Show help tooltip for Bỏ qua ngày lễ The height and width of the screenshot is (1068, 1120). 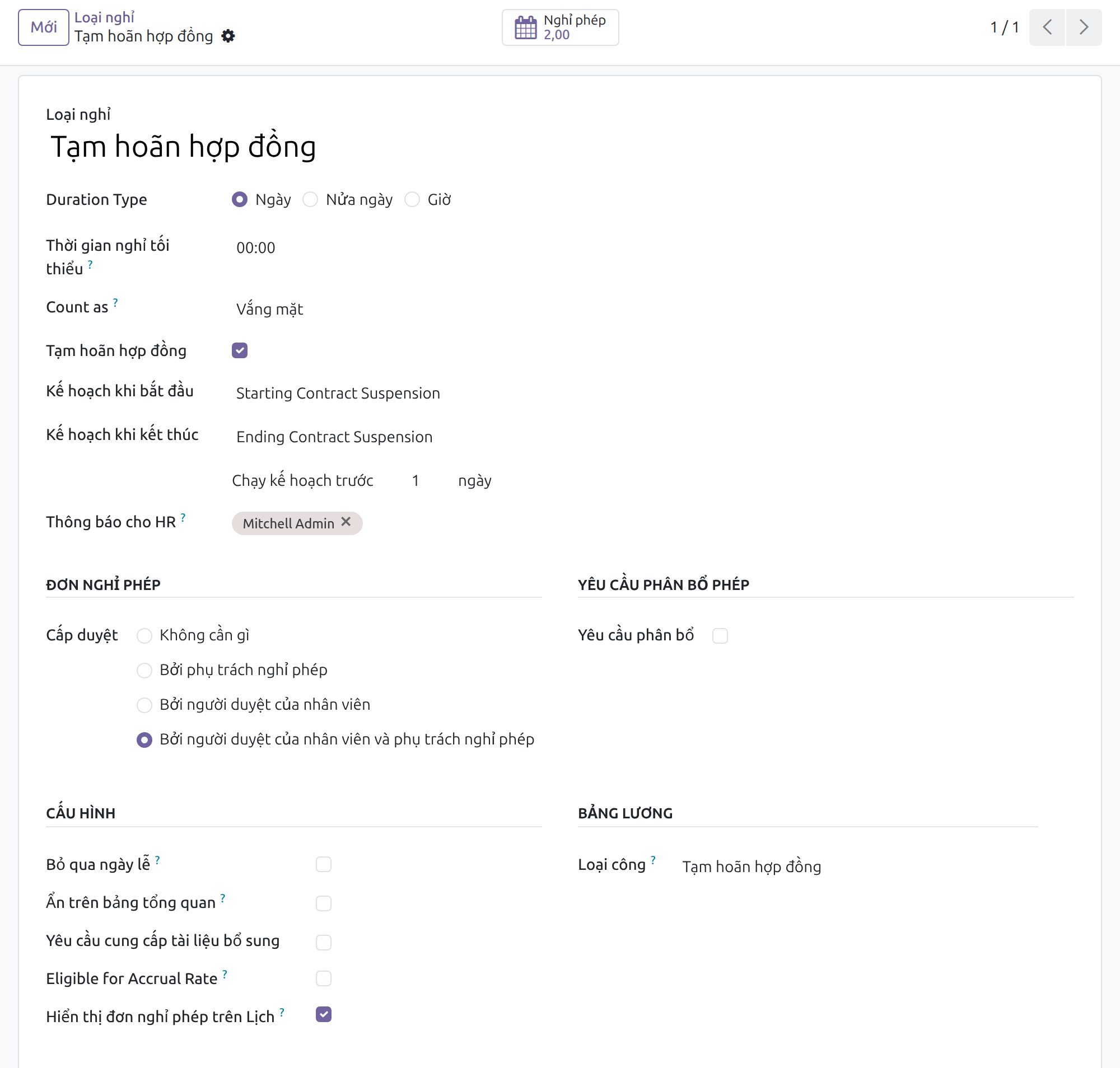pos(157,860)
